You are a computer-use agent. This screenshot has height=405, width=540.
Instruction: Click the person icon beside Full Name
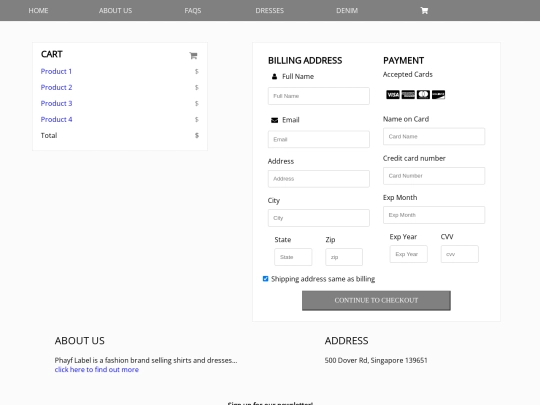[274, 76]
